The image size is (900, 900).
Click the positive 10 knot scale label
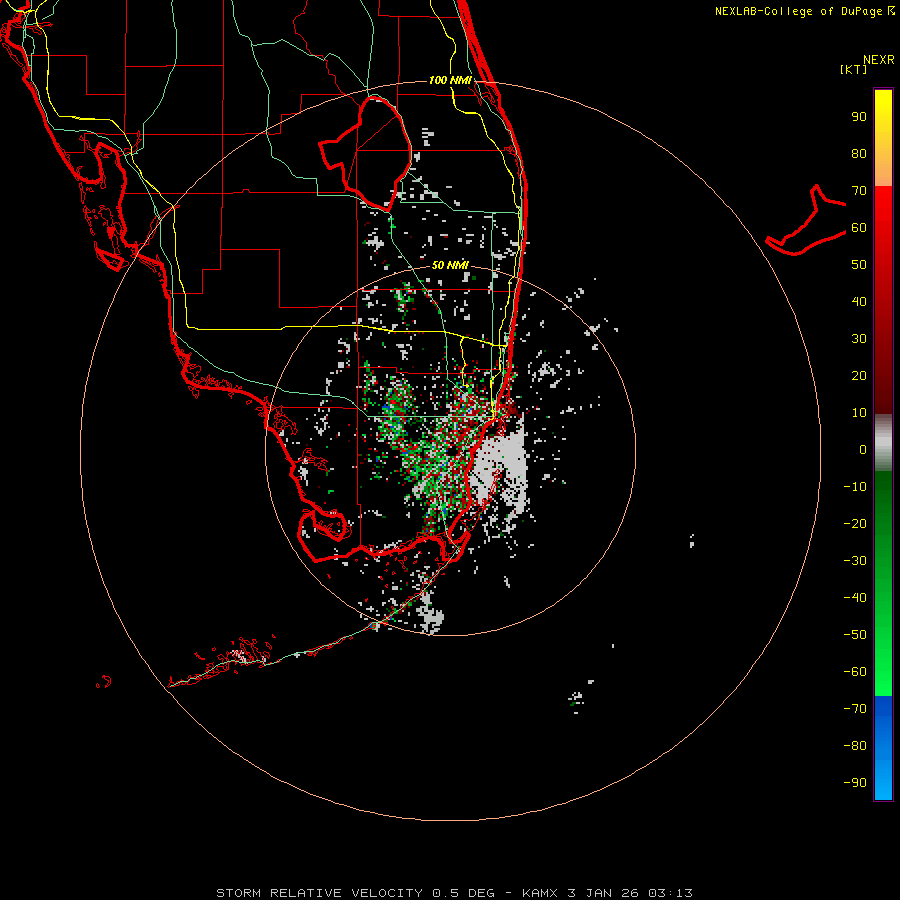pyautogui.click(x=859, y=413)
